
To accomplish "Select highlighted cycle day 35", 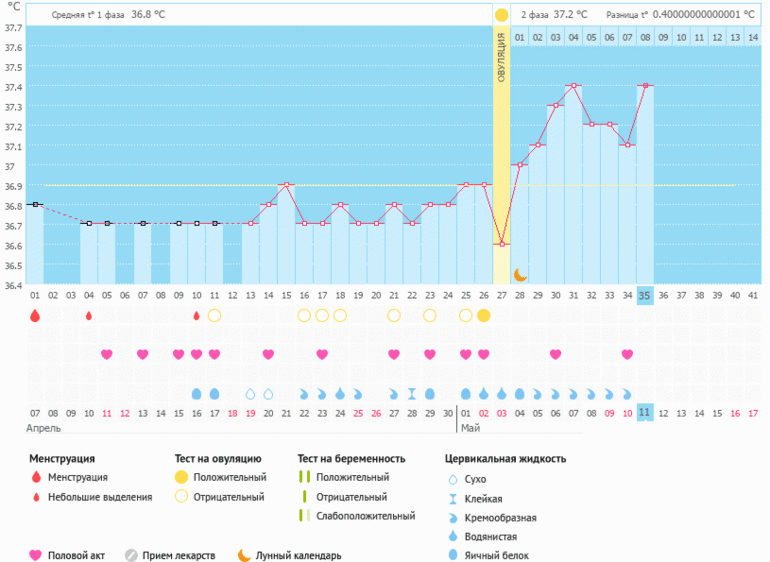I will pyautogui.click(x=645, y=295).
